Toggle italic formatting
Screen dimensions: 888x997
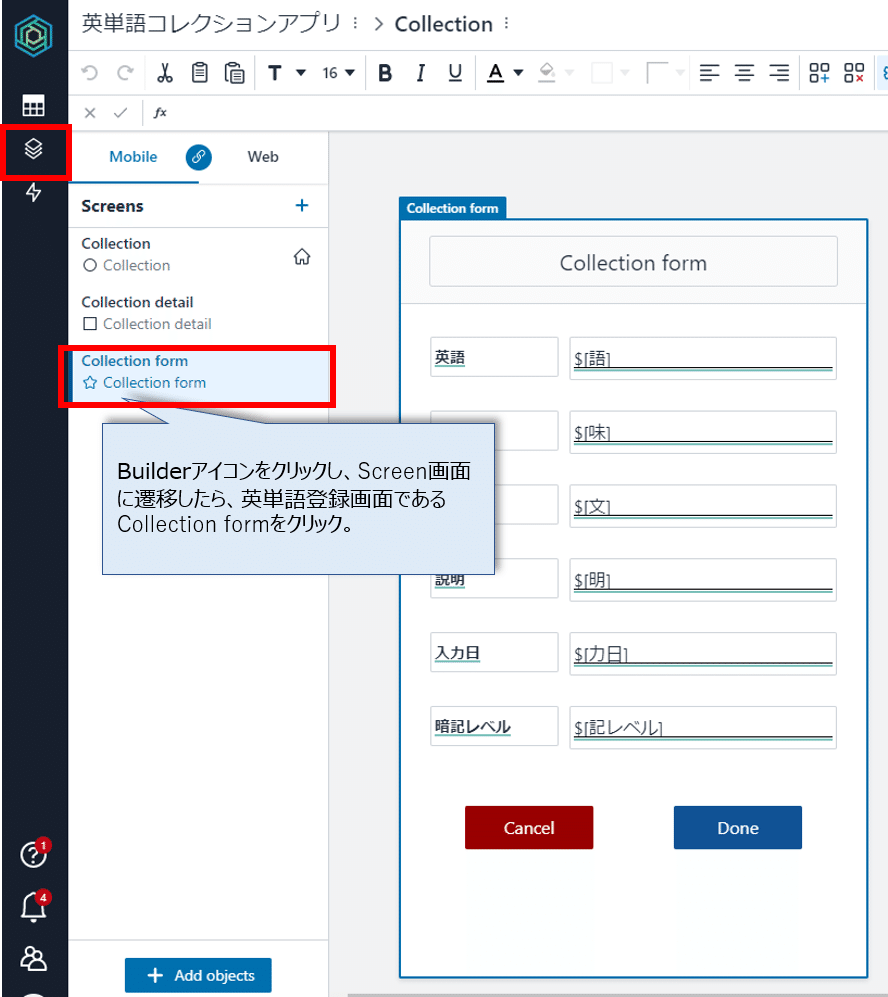click(420, 72)
